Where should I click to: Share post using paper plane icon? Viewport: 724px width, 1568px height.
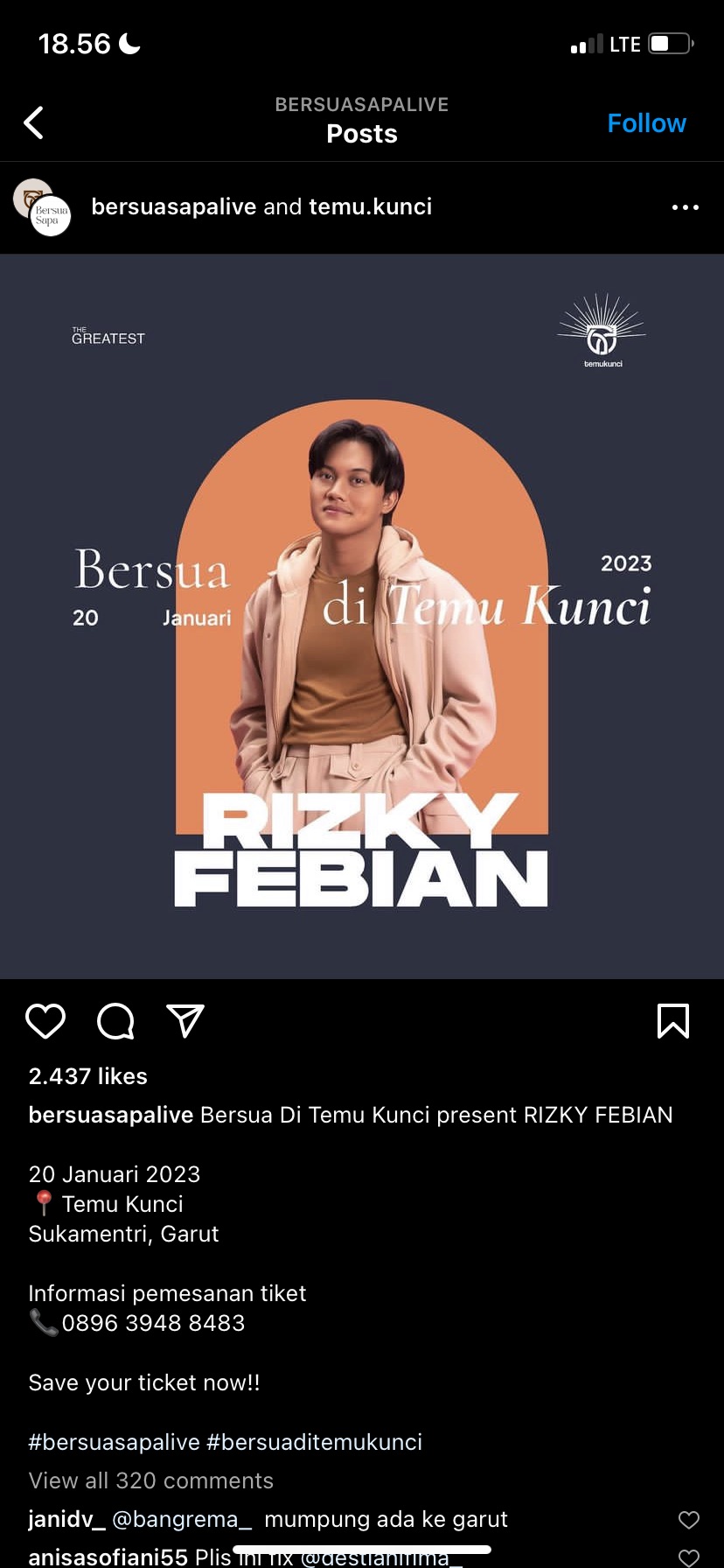point(185,1021)
